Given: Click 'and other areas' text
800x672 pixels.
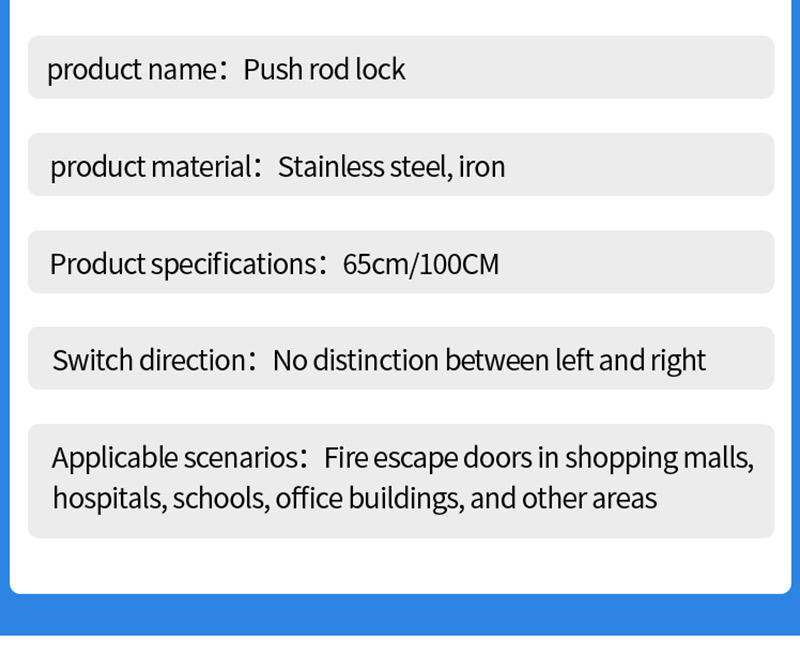Looking at the screenshot, I should (563, 499).
